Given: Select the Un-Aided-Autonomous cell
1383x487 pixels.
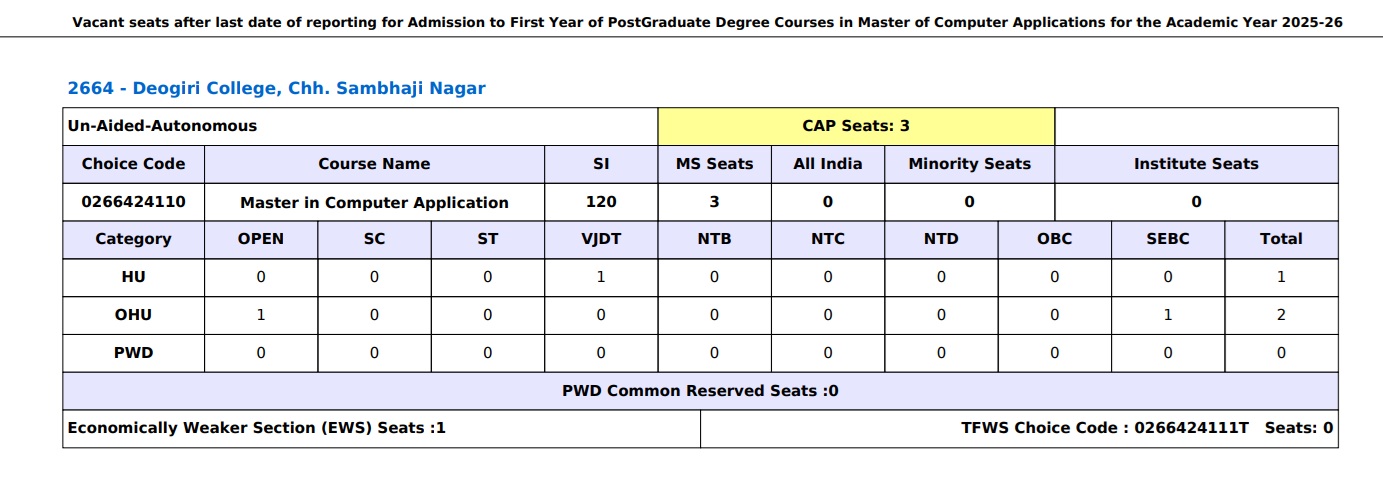Looking at the screenshot, I should tap(162, 126).
